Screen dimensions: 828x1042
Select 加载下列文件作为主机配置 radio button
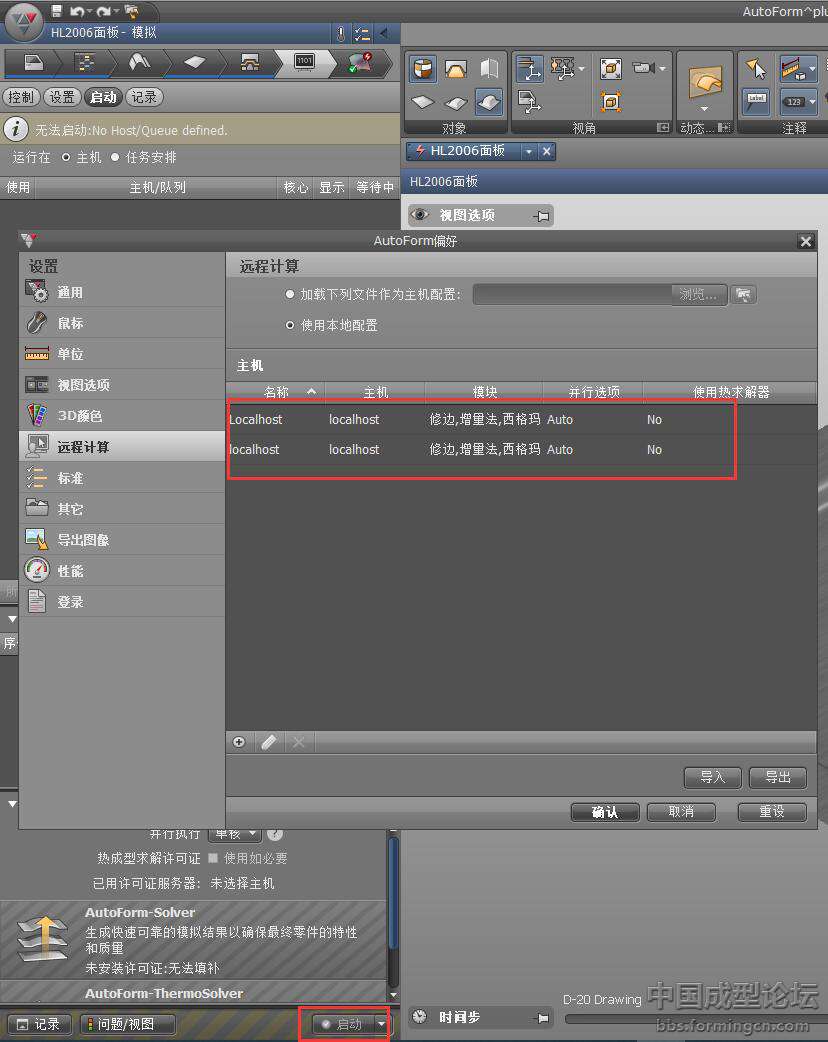tap(290, 295)
